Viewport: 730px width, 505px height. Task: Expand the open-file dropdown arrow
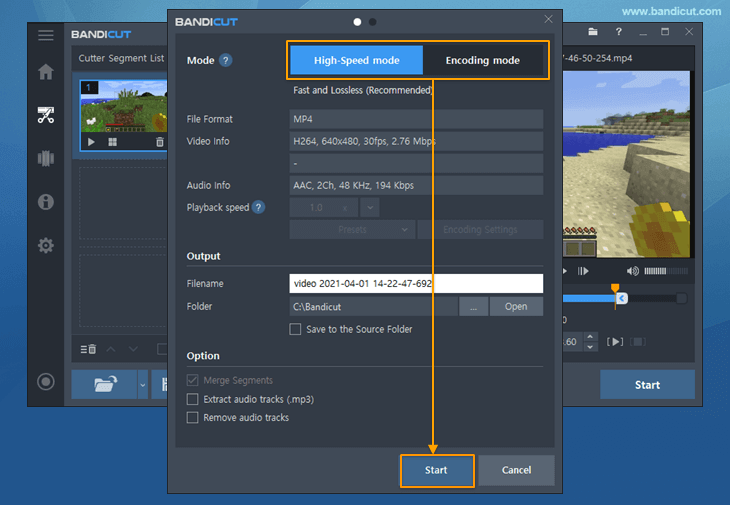(142, 385)
